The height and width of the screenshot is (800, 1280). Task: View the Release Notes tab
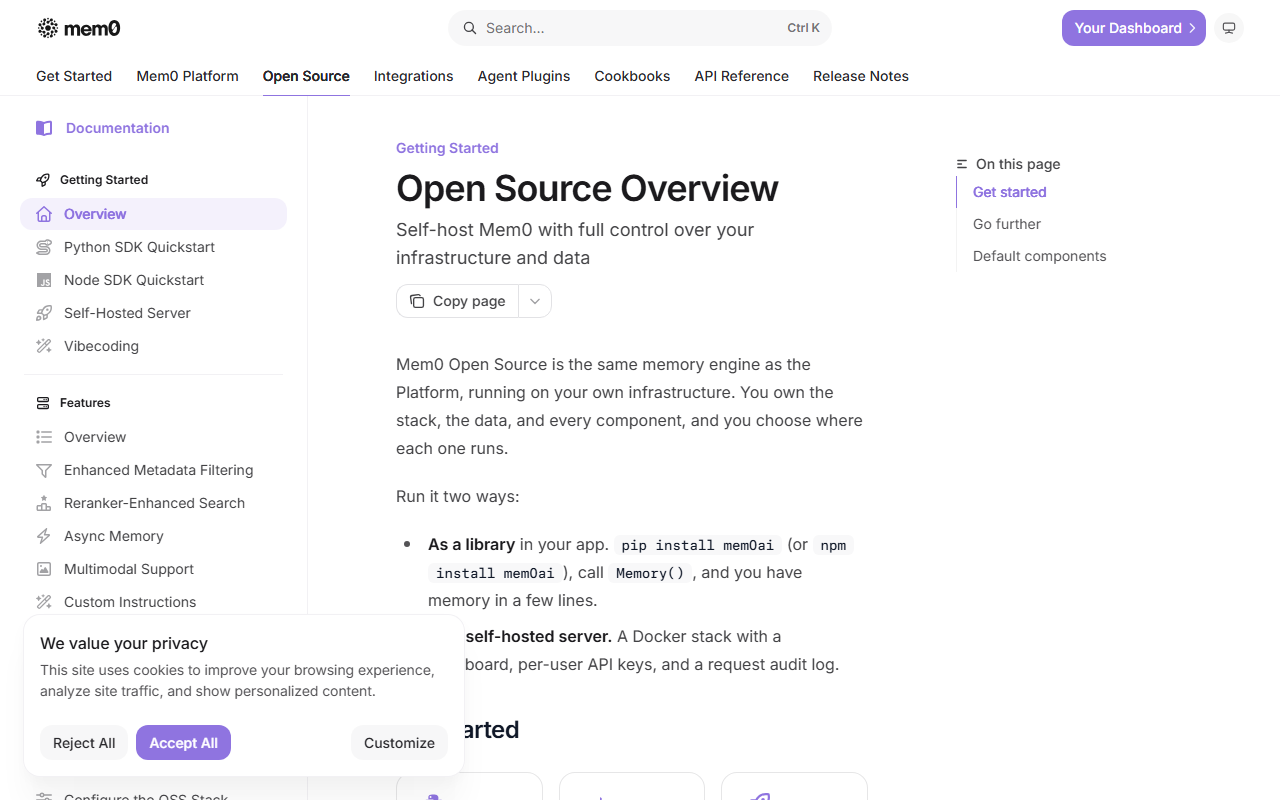point(861,76)
